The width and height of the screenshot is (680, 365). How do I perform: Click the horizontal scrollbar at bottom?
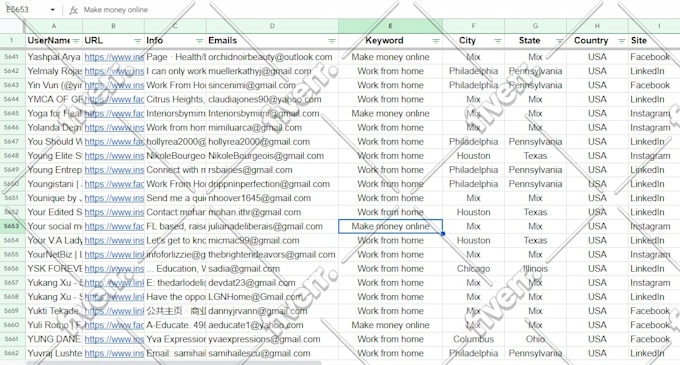tap(173, 363)
